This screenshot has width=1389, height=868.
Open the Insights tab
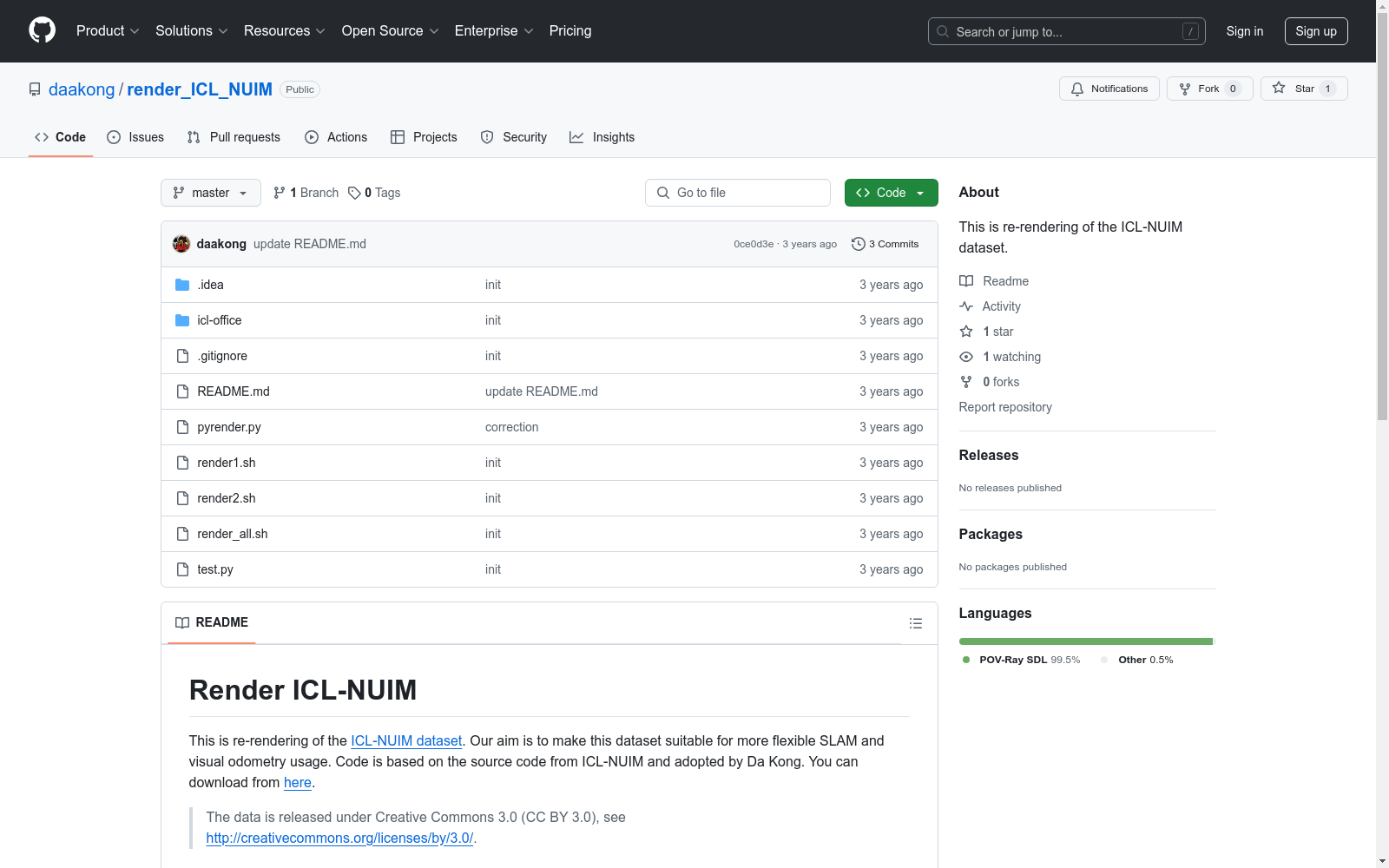pyautogui.click(x=602, y=137)
